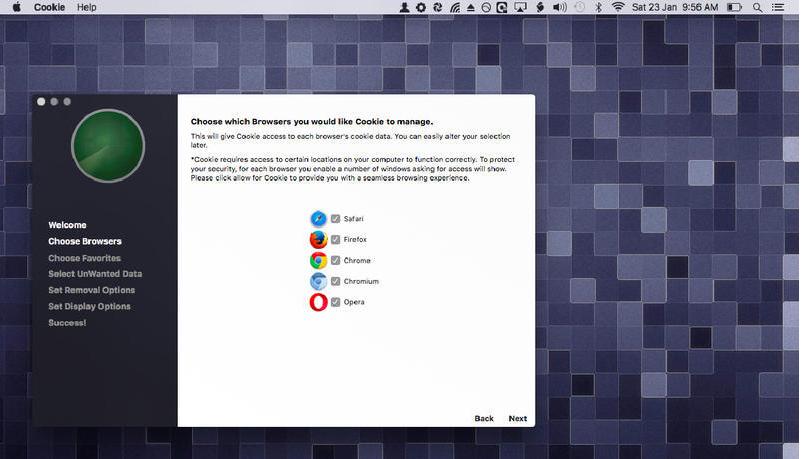Go Back to the previous step
This screenshot has height=459, width=801.
pyautogui.click(x=484, y=419)
